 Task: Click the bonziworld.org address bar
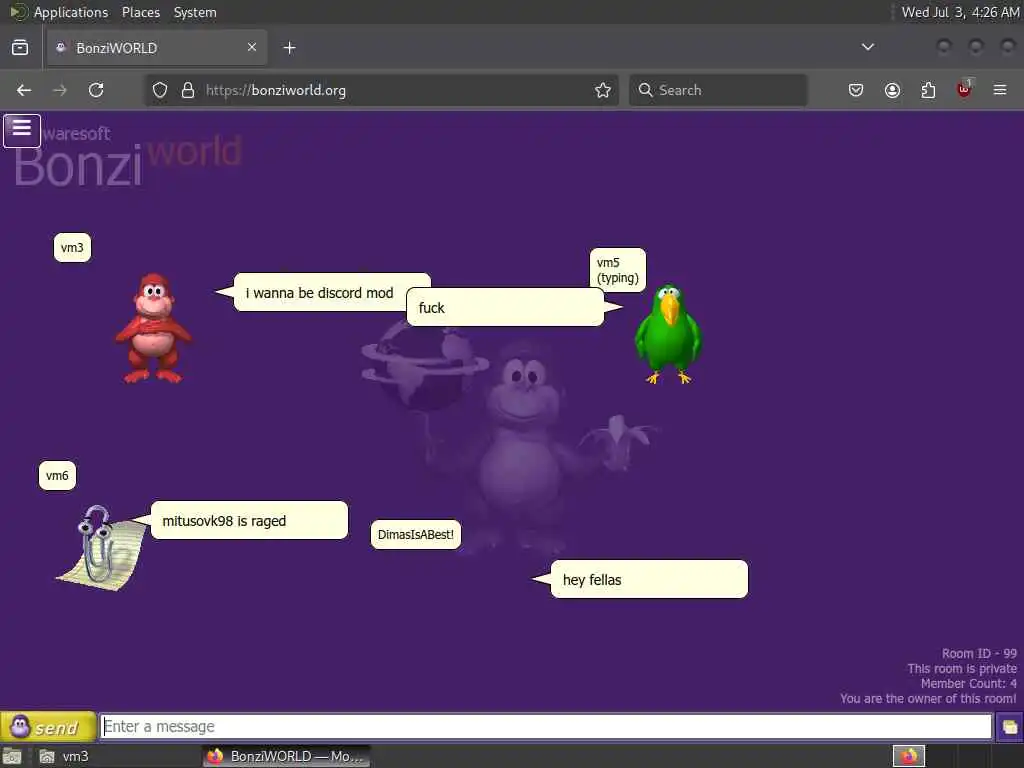point(382,90)
